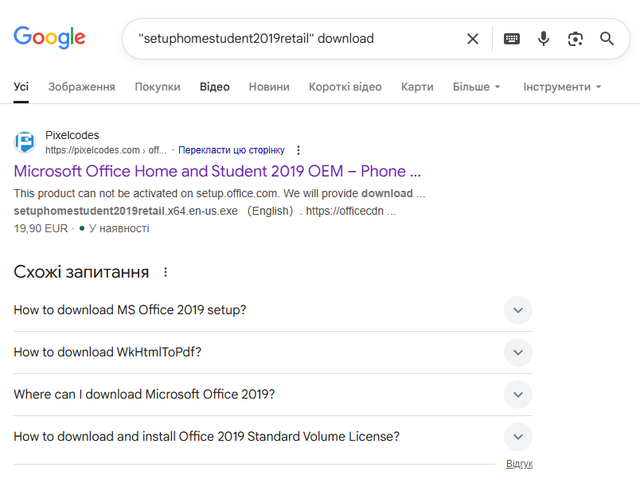Switch to the Зображення tab
Image resolution: width=640 pixels, height=478 pixels.
point(81,87)
